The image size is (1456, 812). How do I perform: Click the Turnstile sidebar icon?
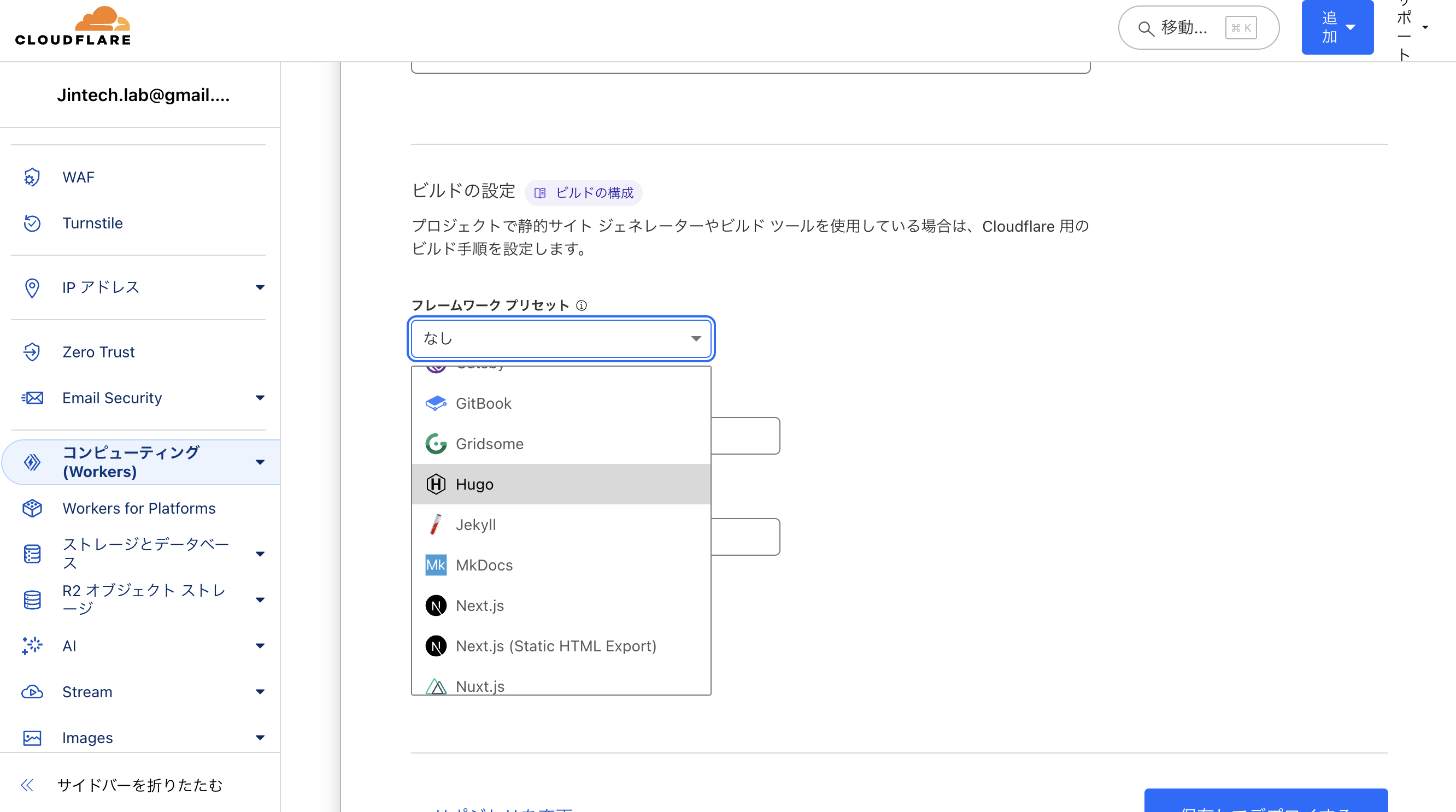click(32, 223)
